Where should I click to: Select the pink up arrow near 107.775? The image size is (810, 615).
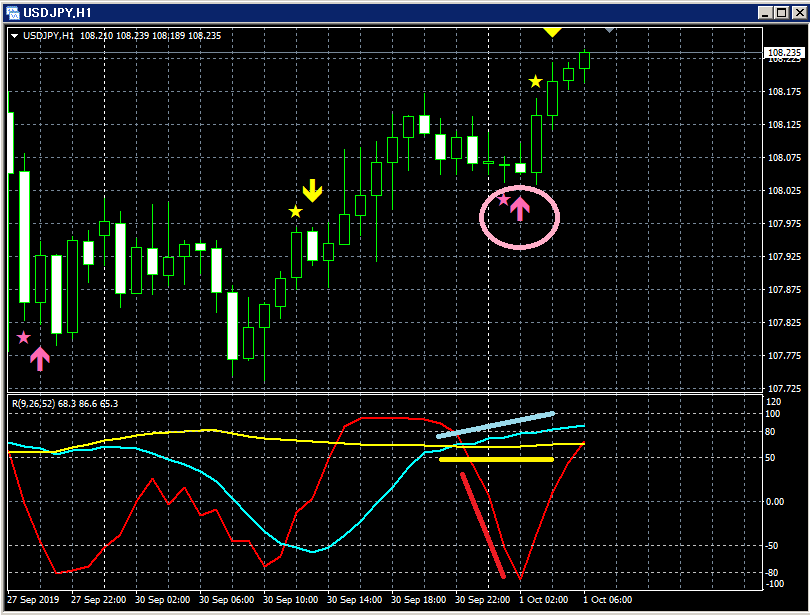point(40,359)
